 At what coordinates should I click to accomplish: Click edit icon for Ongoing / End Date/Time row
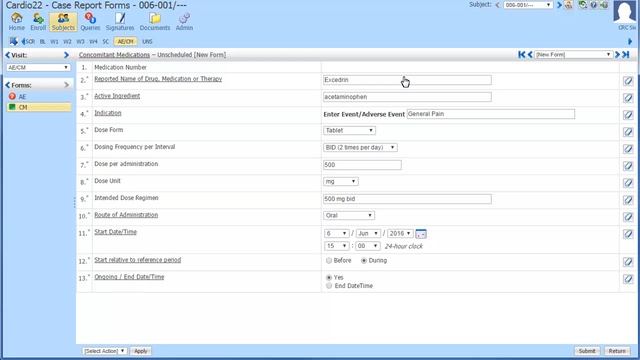(628, 279)
